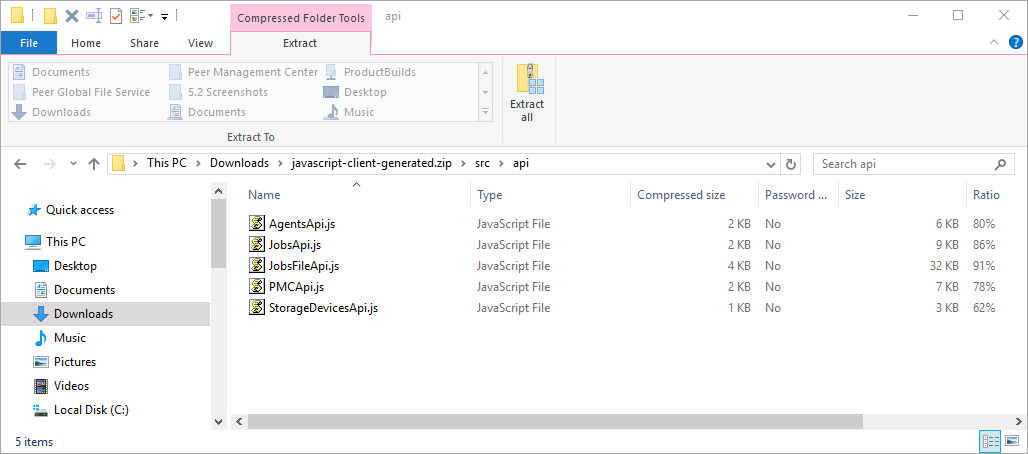Screen dimensions: 1028x454
Task: Click the Extract all button
Action: click(527, 93)
